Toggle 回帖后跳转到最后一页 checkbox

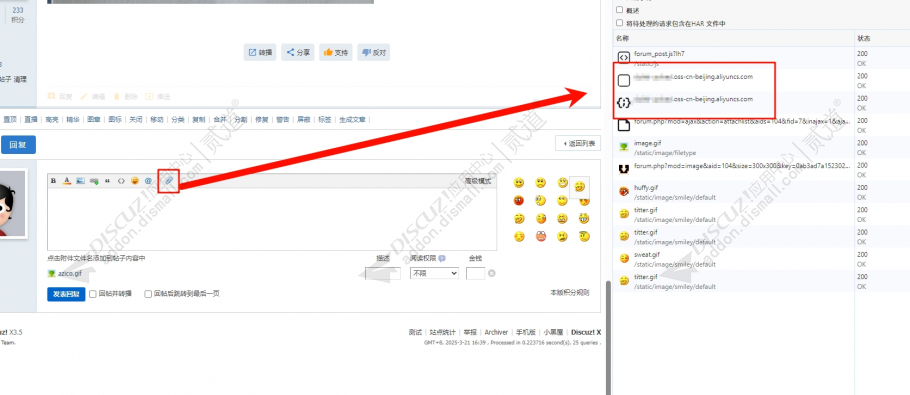pos(149,294)
